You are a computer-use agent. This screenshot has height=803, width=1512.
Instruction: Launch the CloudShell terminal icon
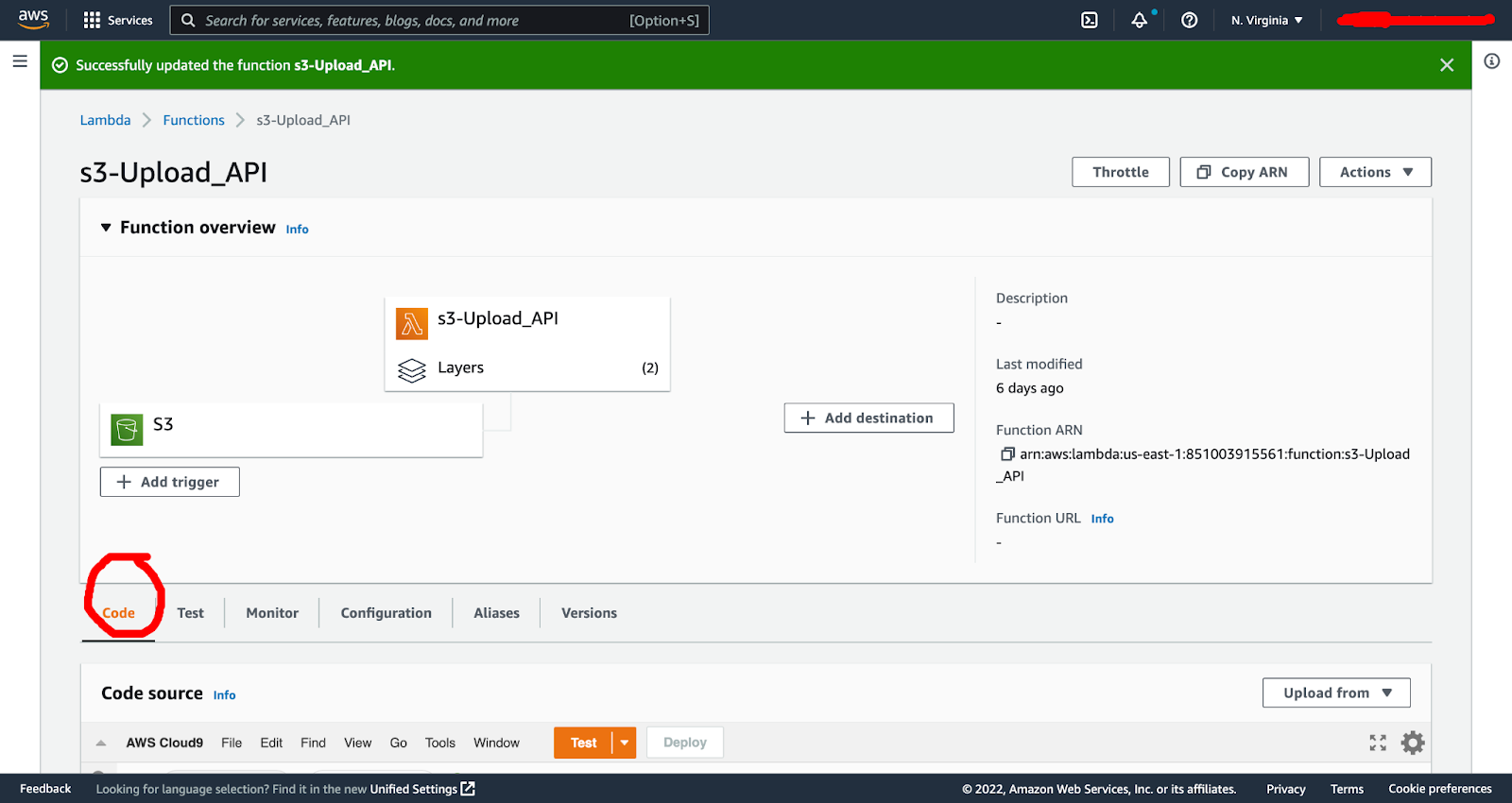1090,20
